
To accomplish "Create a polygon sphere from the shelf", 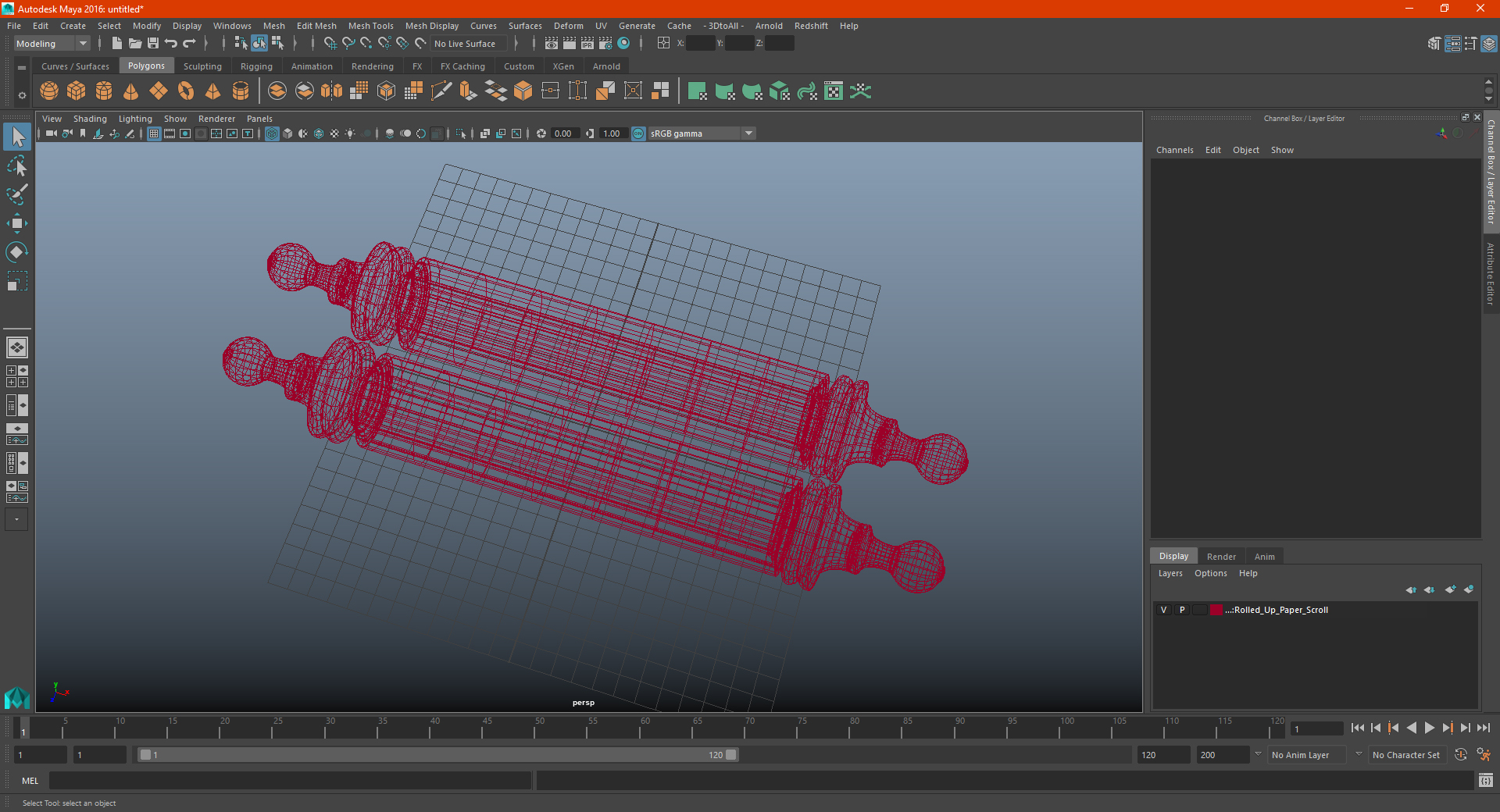I will [49, 91].
